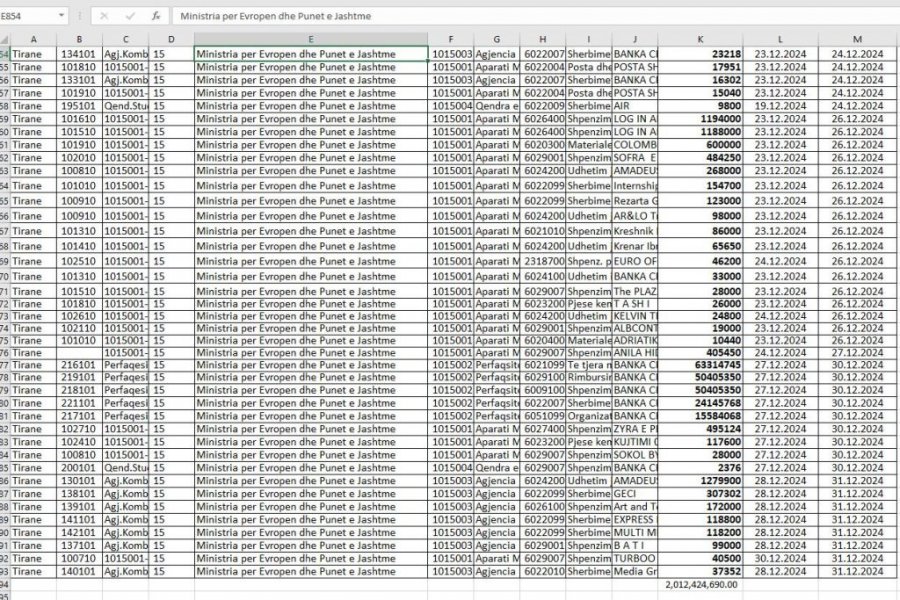Image resolution: width=900 pixels, height=600 pixels.
Task: Click the Insert Function fx icon
Action: point(155,17)
